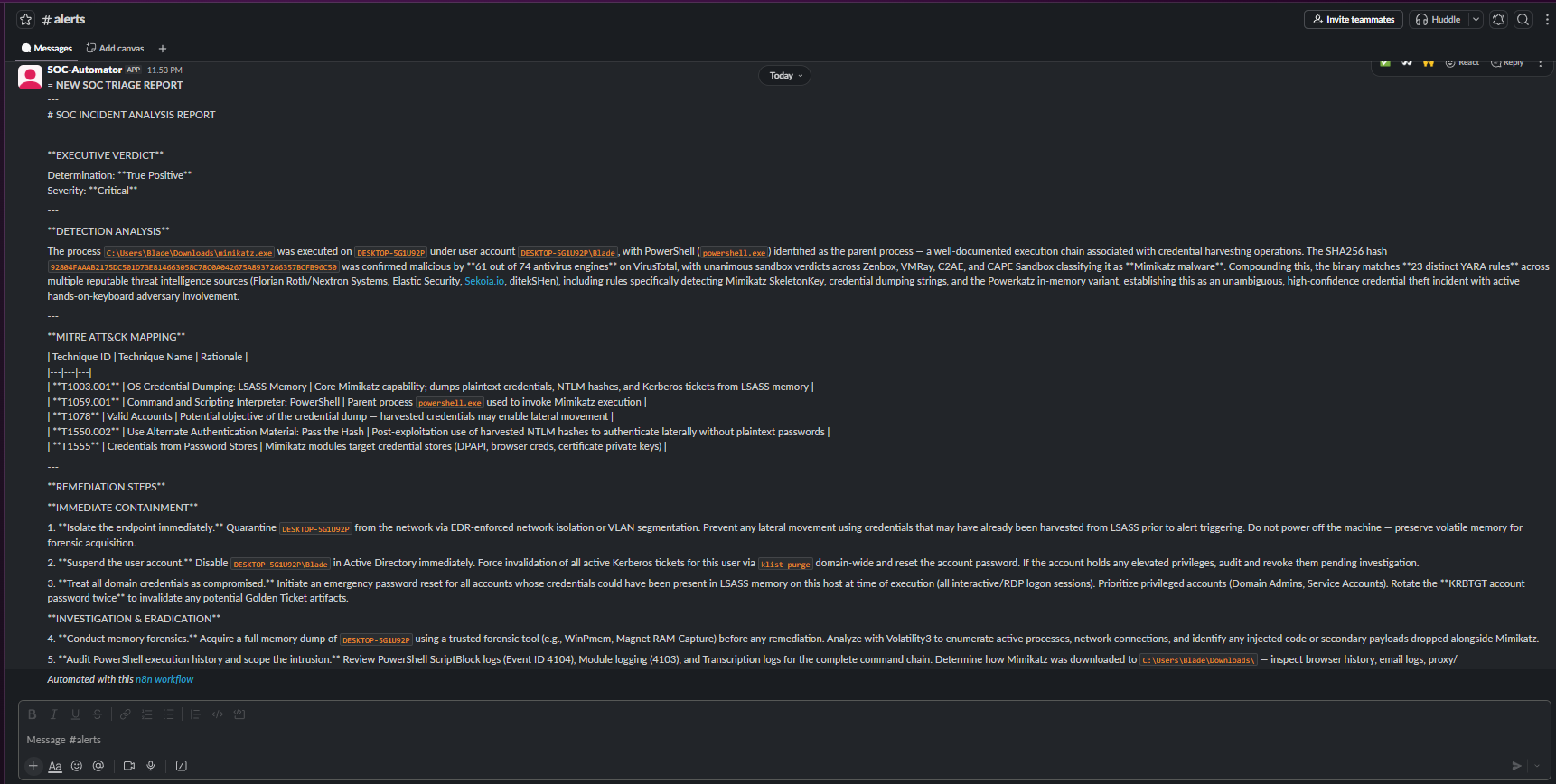This screenshot has width=1556, height=784.
Task: Toggle italic formatting in composer
Action: point(53,714)
